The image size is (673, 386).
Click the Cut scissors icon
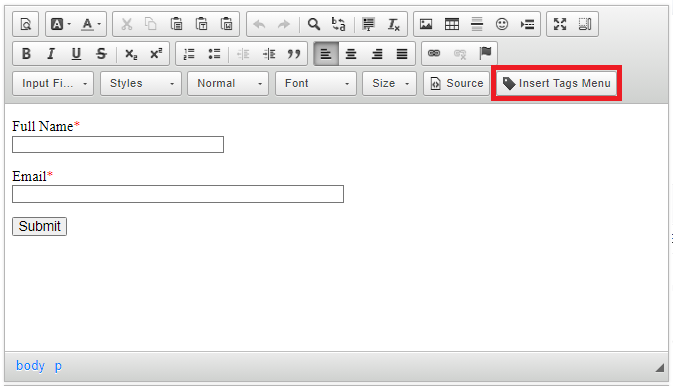pyautogui.click(x=126, y=24)
